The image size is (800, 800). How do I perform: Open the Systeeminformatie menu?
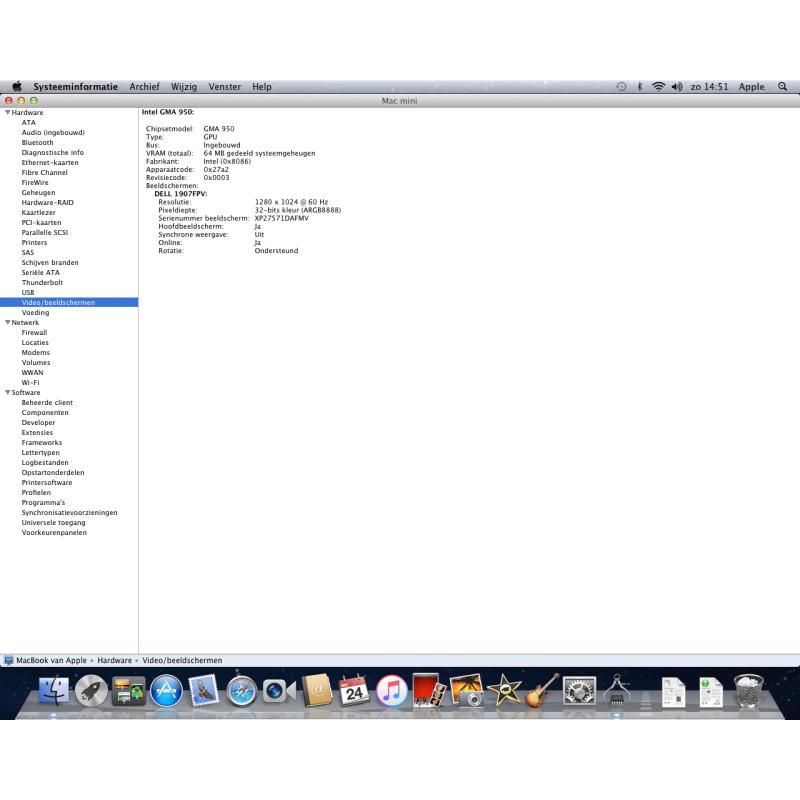pyautogui.click(x=76, y=87)
